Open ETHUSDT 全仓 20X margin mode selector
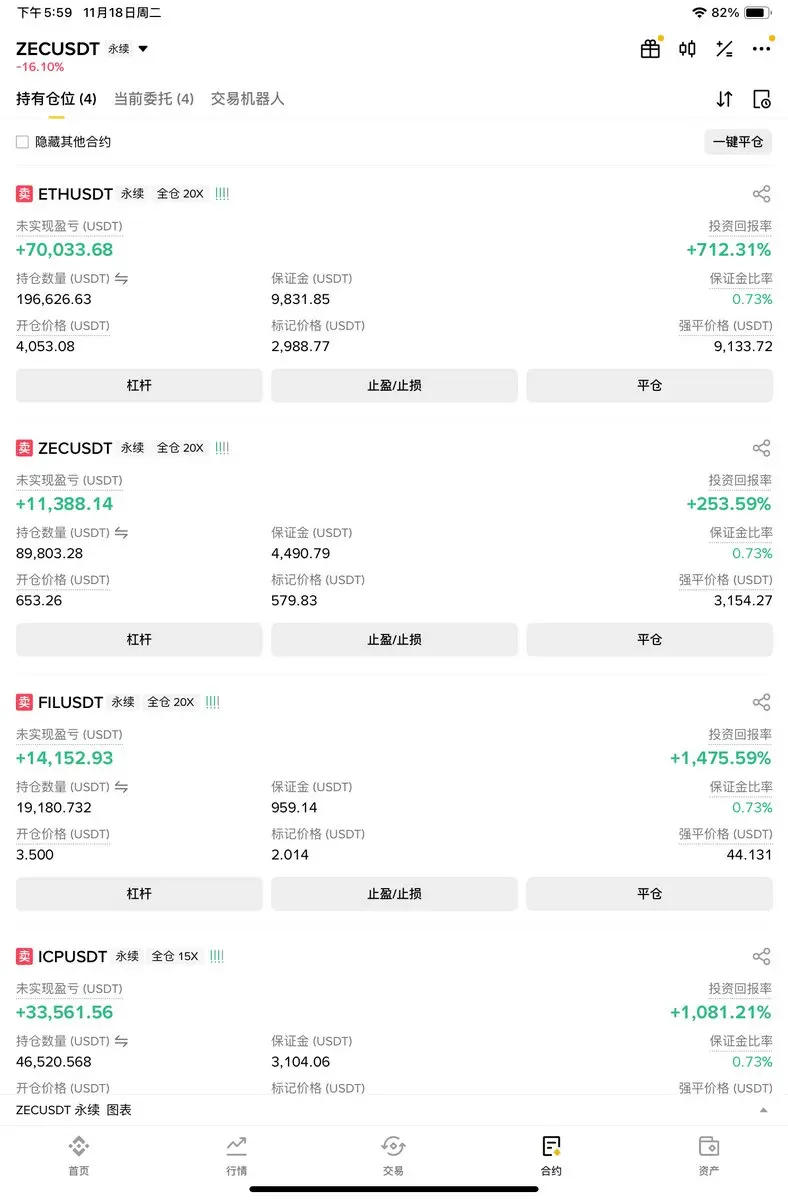Screen dimensions: 788x1200 point(180,194)
